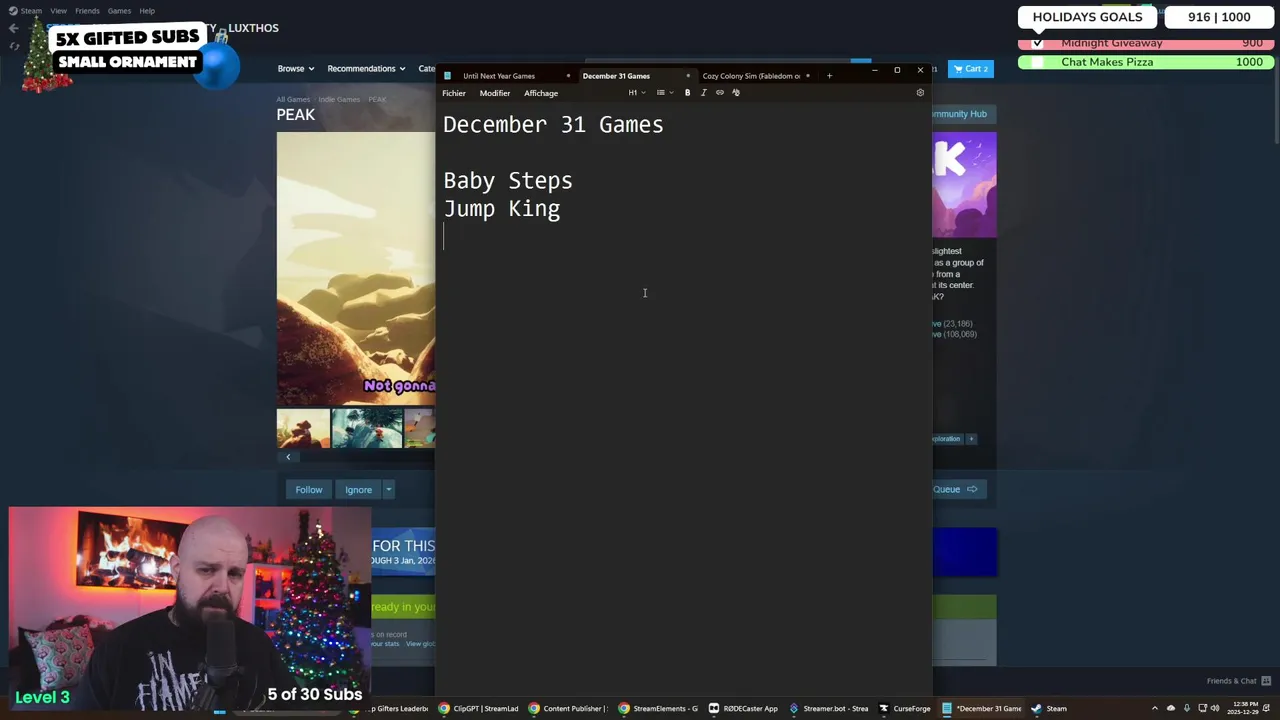Add a new Notepad tab
This screenshot has height=720, width=1280.
829,76
